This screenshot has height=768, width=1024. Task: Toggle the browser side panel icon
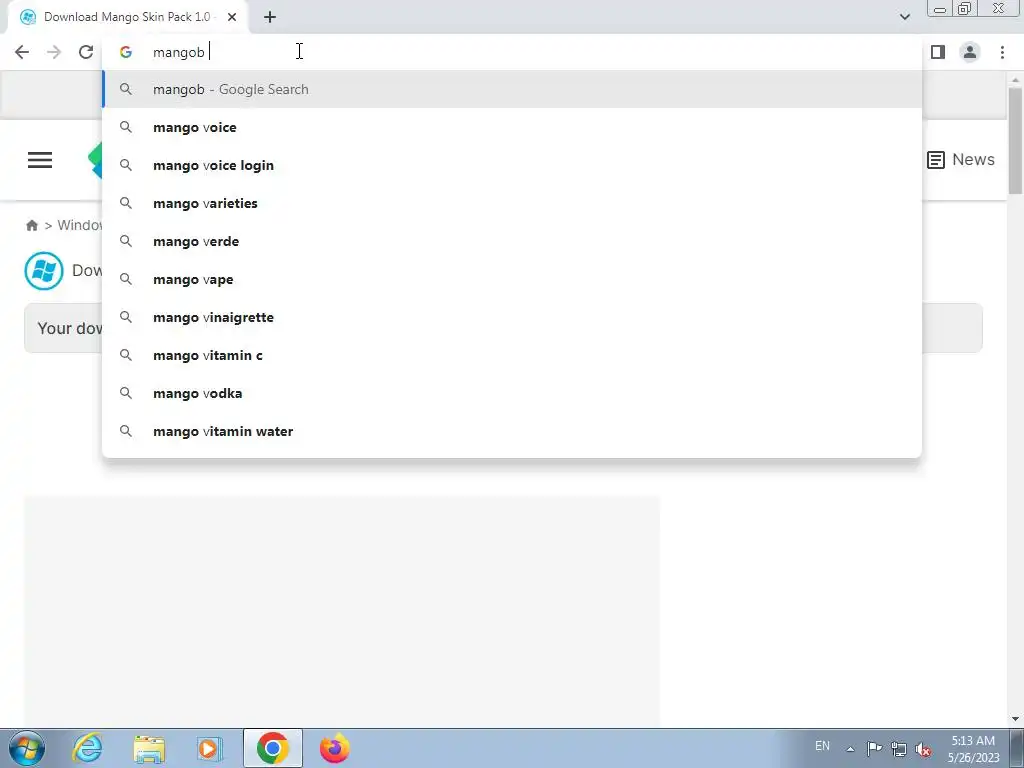(x=938, y=52)
